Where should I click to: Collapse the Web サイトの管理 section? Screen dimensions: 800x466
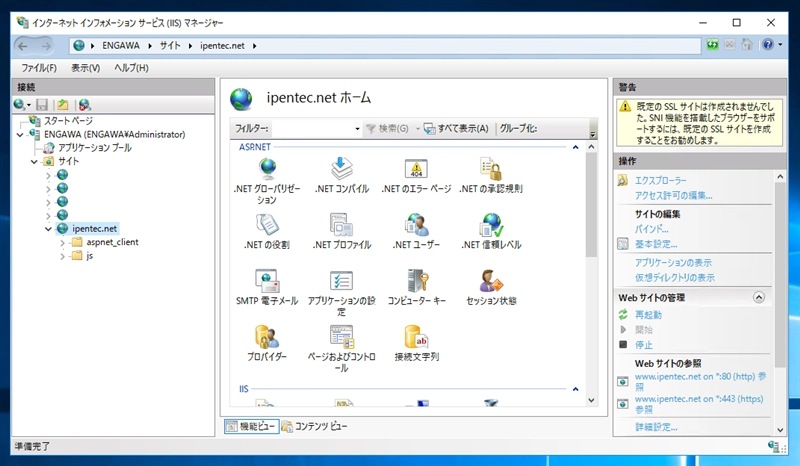pos(759,297)
